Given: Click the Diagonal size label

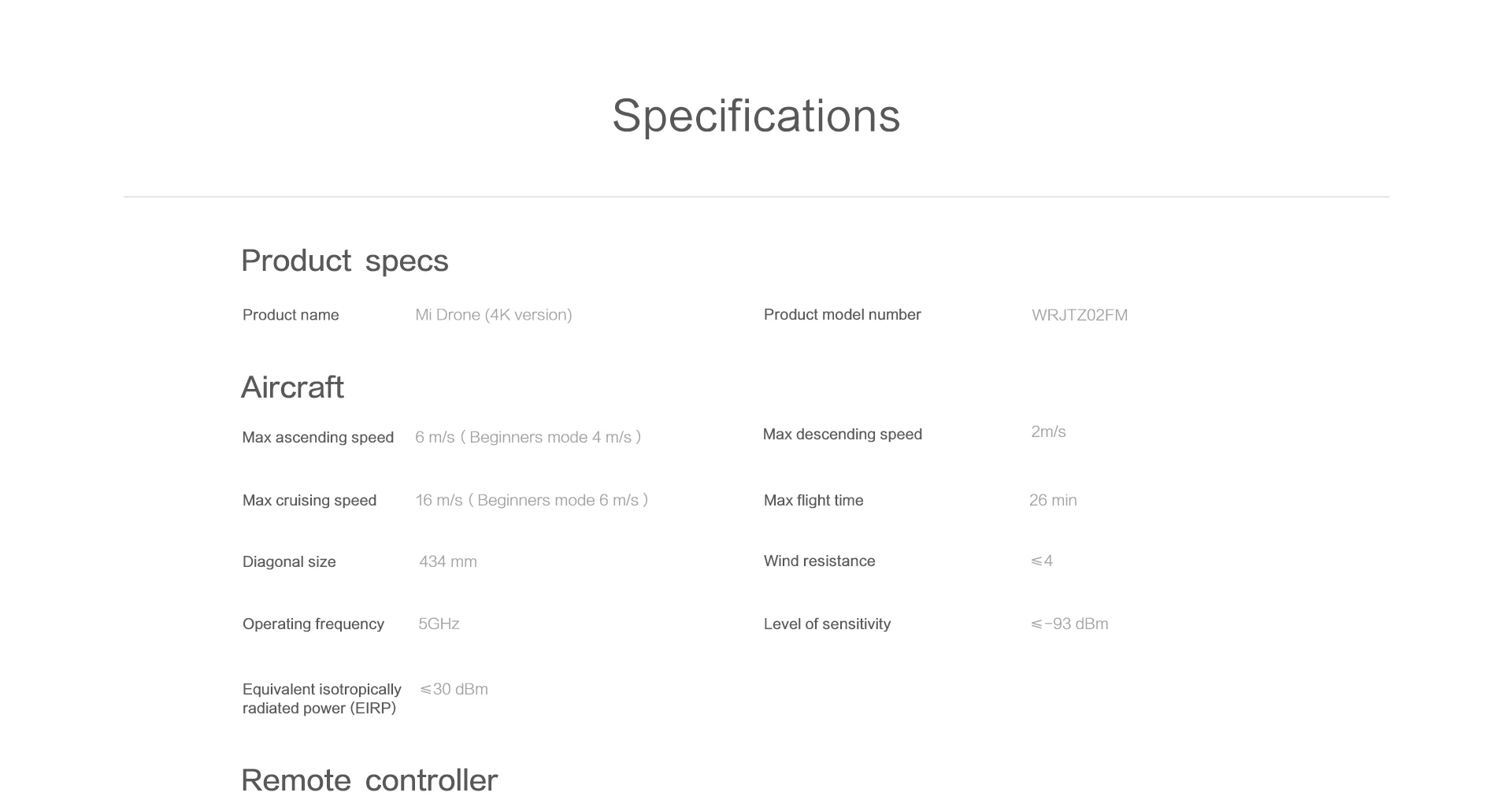Looking at the screenshot, I should pos(289,562).
